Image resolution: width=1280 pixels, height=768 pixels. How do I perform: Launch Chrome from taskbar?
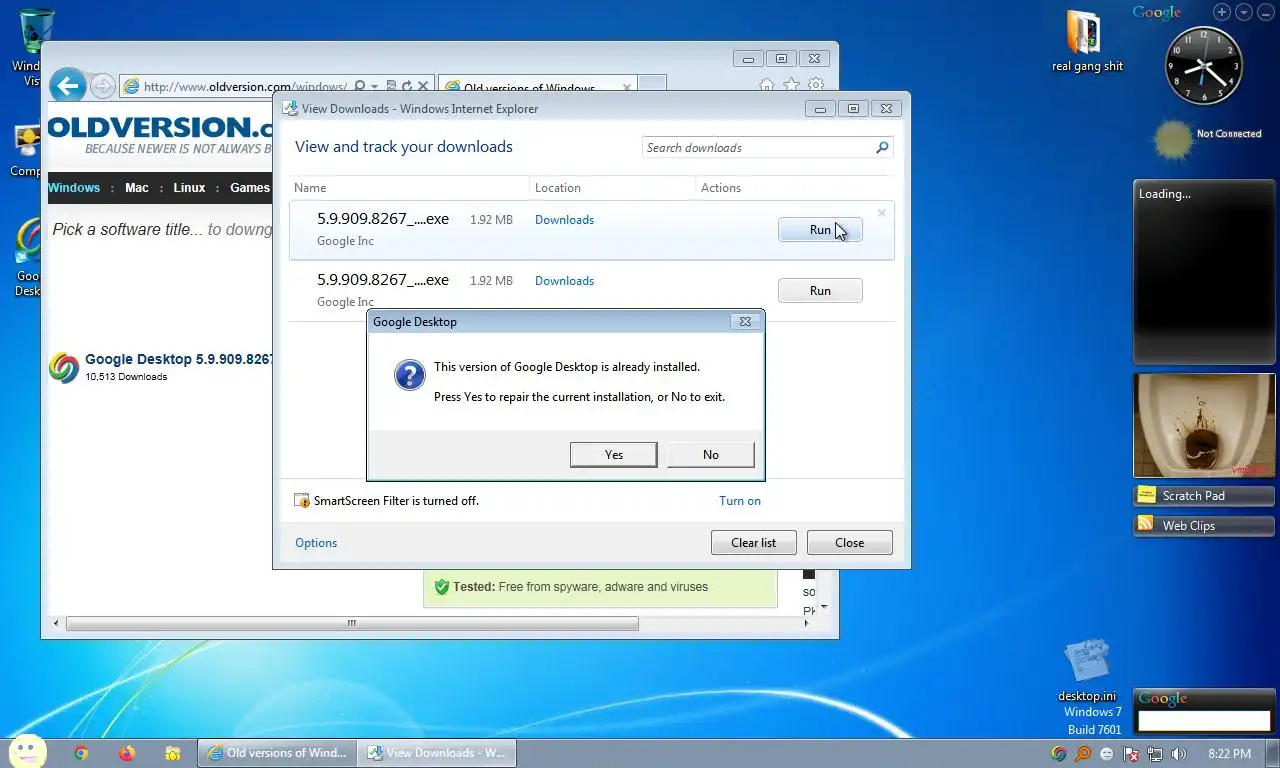pos(81,754)
